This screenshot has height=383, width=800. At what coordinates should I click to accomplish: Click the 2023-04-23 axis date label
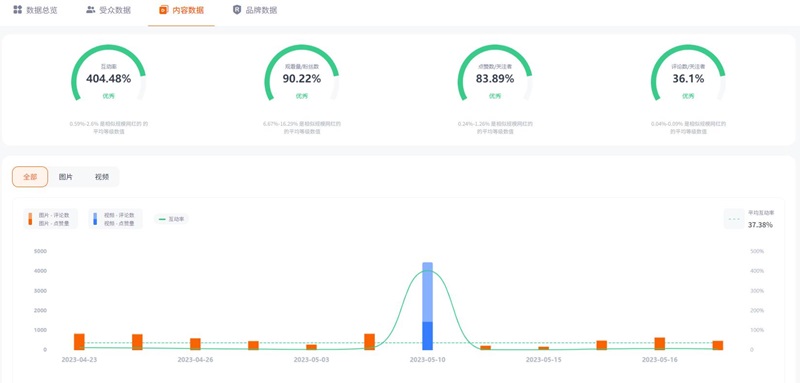coord(79,360)
